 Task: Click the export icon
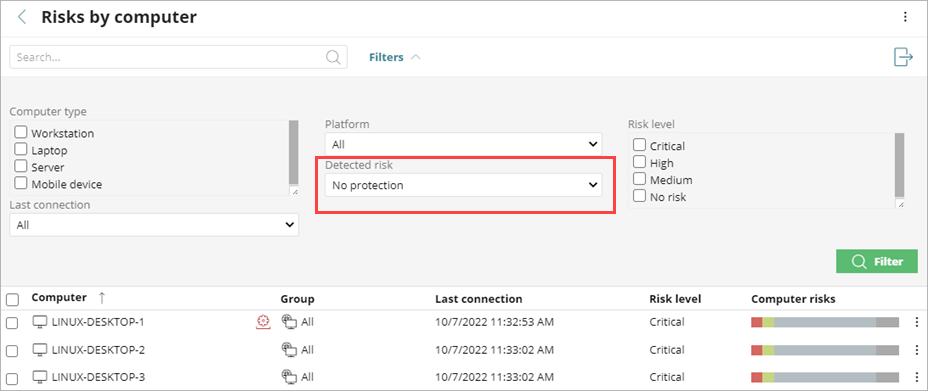click(x=903, y=57)
